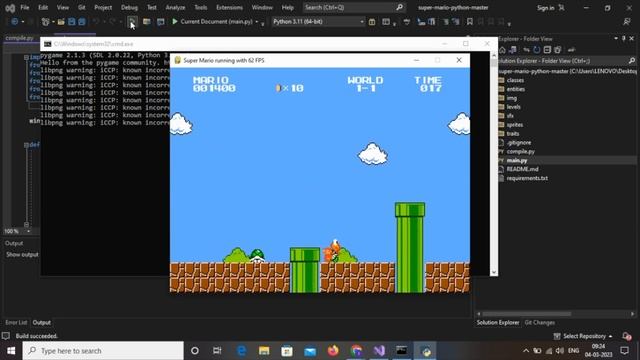640x360 pixels.
Task: Click the Undo toolbar icon
Action: [96, 22]
